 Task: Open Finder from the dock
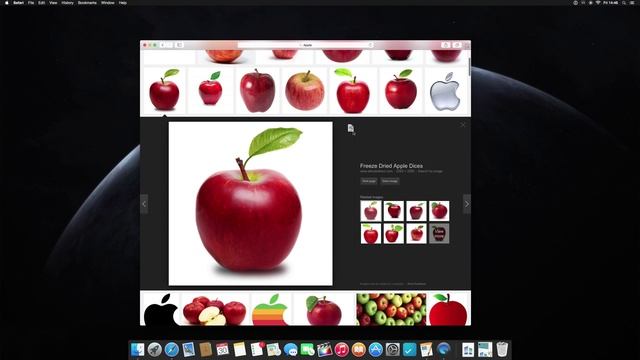click(138, 350)
